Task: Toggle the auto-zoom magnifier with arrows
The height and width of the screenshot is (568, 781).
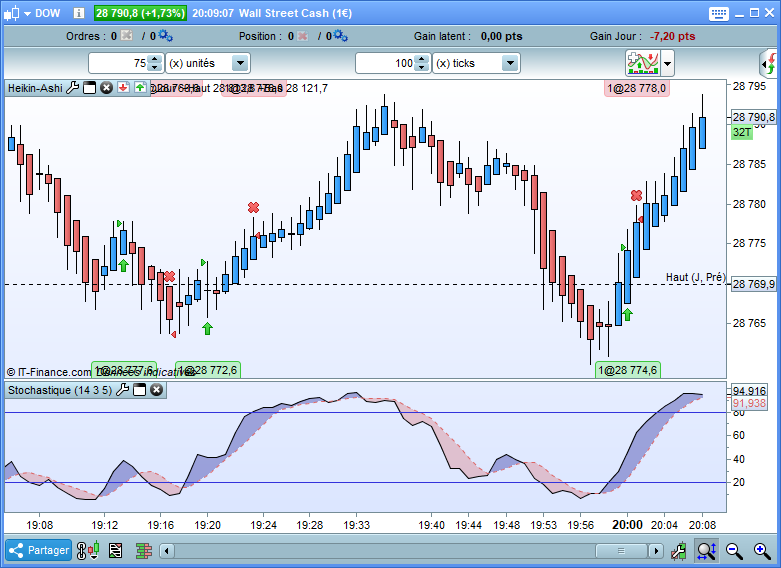Action: point(707,551)
